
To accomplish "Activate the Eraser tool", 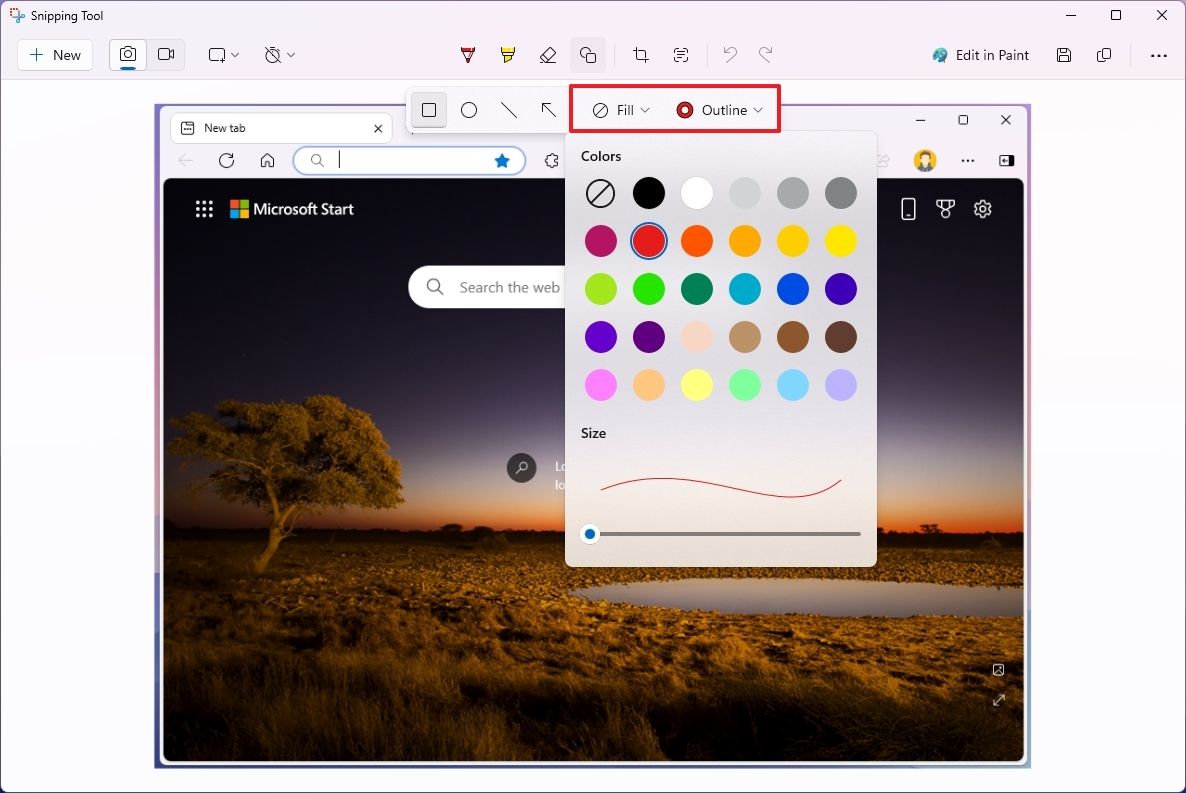I will point(548,55).
